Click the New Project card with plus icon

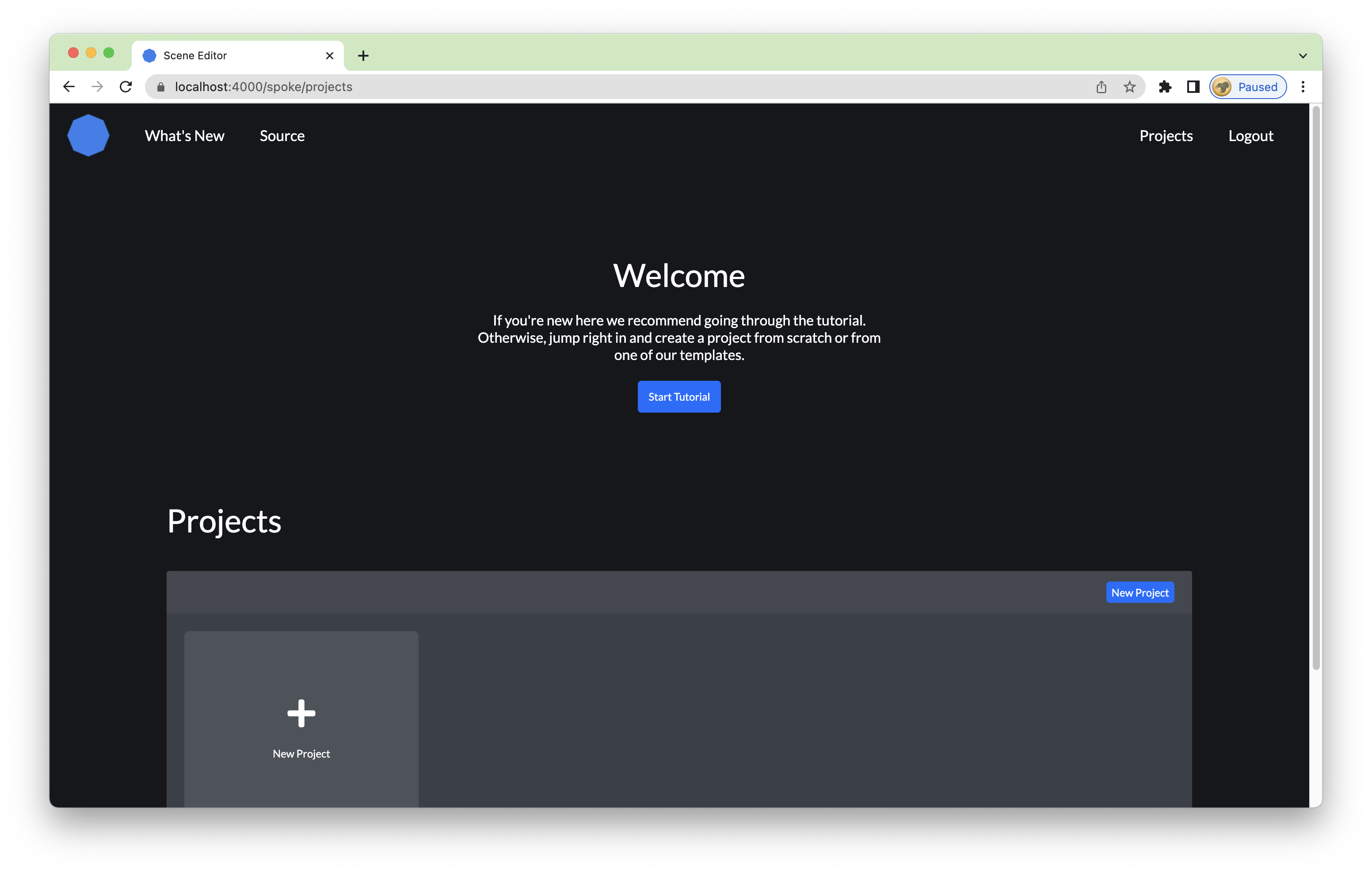point(301,719)
